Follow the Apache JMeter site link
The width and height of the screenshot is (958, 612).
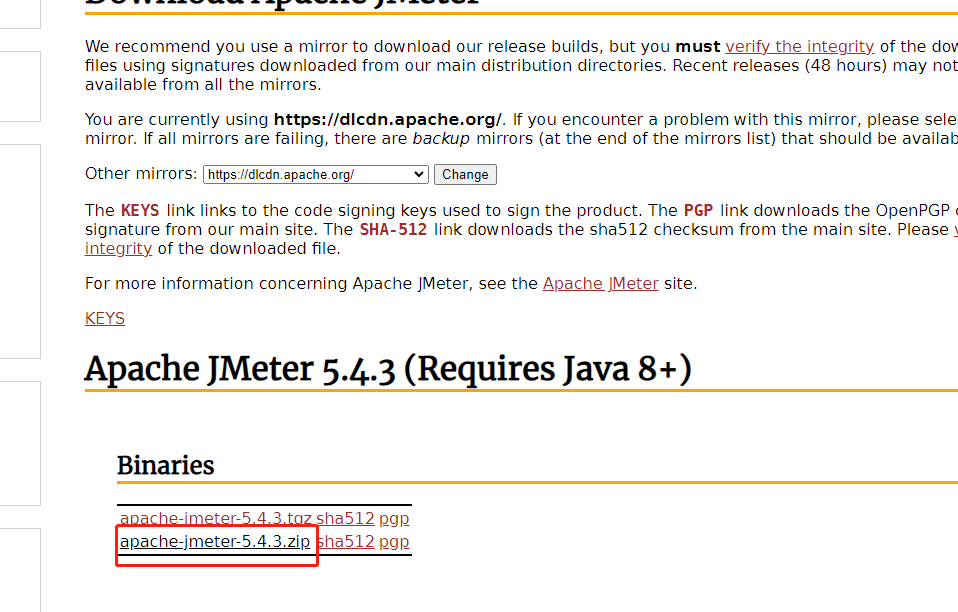pos(601,283)
